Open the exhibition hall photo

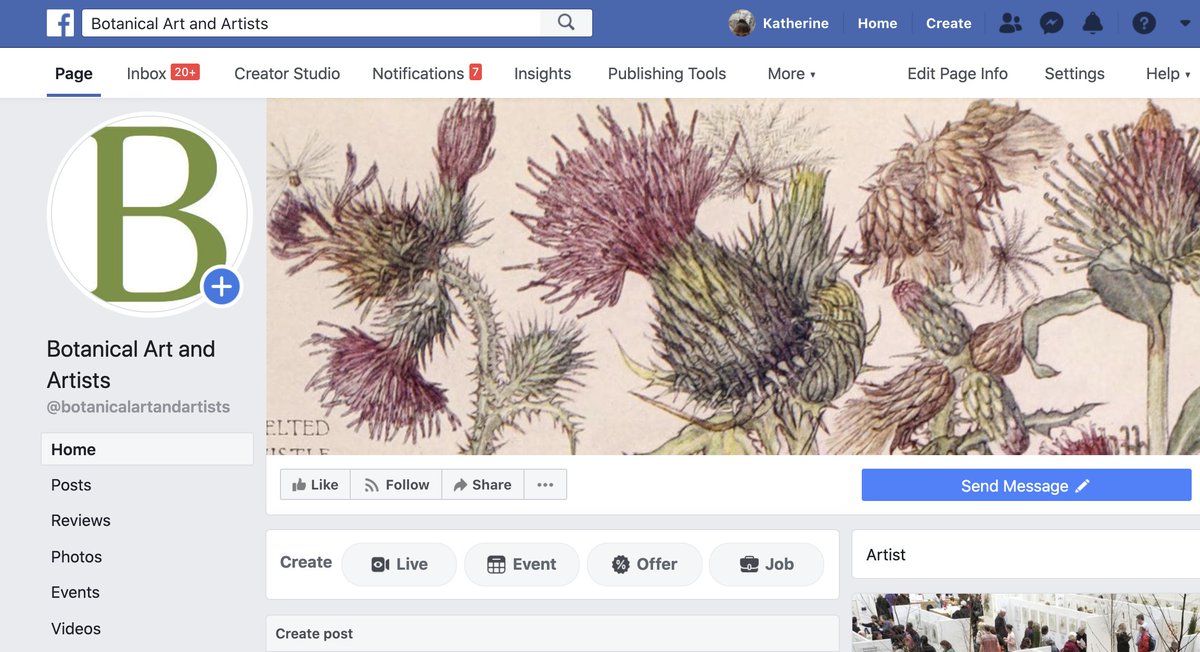[1026, 623]
